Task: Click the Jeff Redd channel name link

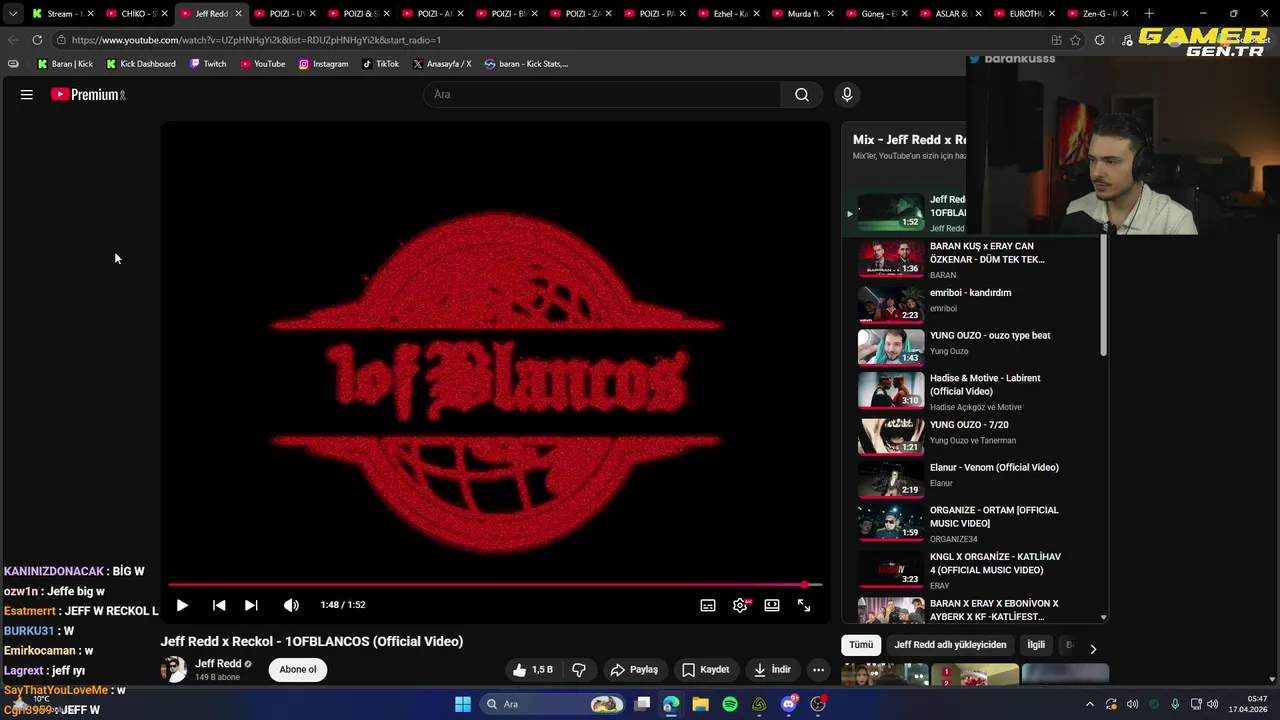Action: click(218, 664)
